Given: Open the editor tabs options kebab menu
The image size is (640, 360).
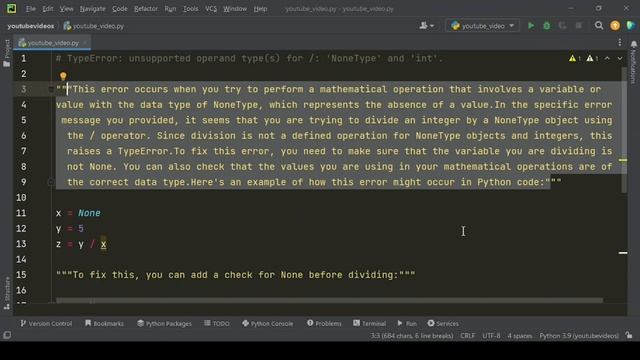Looking at the screenshot, I should point(620,42).
